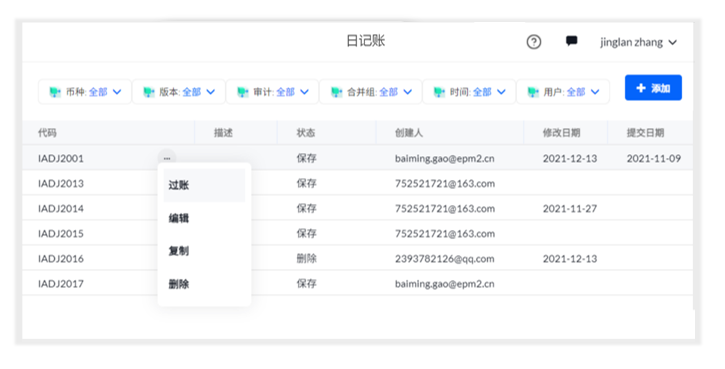Select the IADJ2001 code cell

61,158
